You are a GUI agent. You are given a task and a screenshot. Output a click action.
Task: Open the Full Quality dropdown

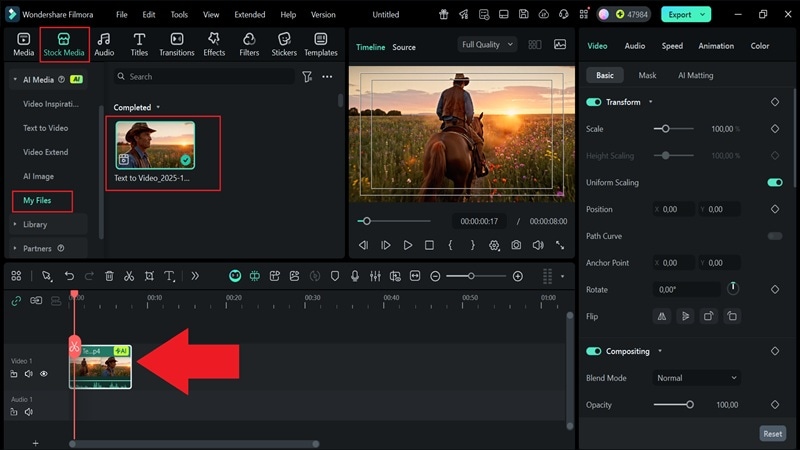pos(487,45)
